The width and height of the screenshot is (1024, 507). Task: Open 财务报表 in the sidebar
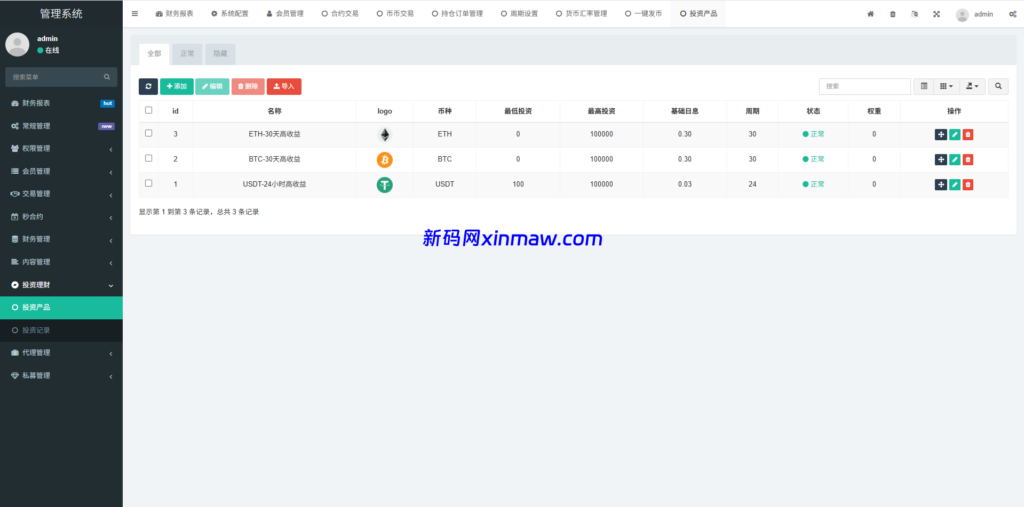coord(61,103)
